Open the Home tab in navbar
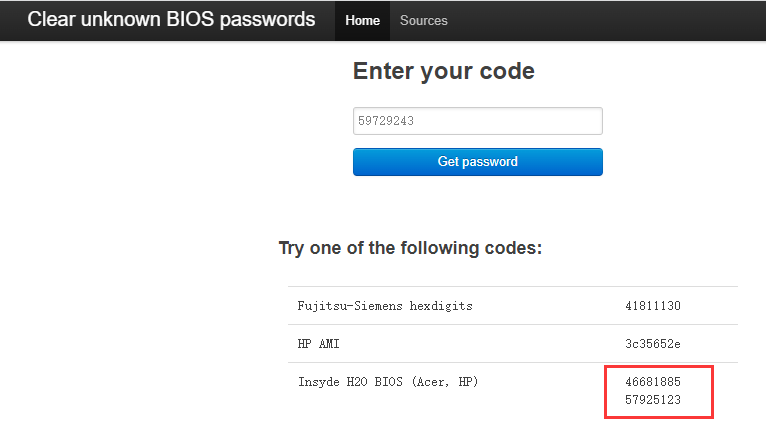Screen dimensions: 766x428 point(362,20)
